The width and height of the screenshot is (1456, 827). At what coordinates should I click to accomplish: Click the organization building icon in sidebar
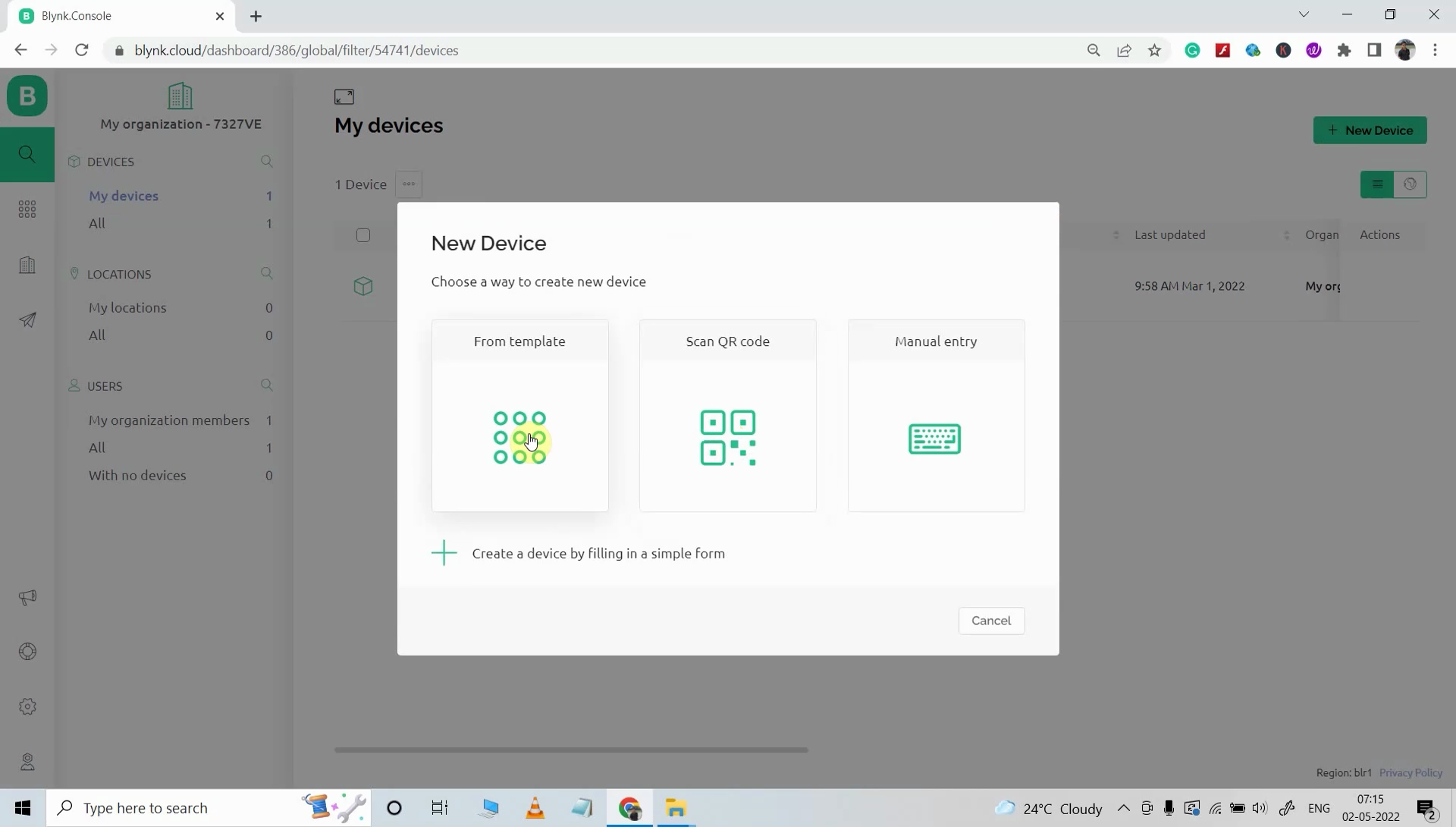point(27,264)
